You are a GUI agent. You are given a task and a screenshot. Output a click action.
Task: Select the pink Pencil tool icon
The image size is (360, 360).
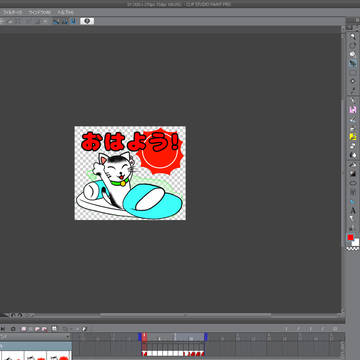(353, 109)
